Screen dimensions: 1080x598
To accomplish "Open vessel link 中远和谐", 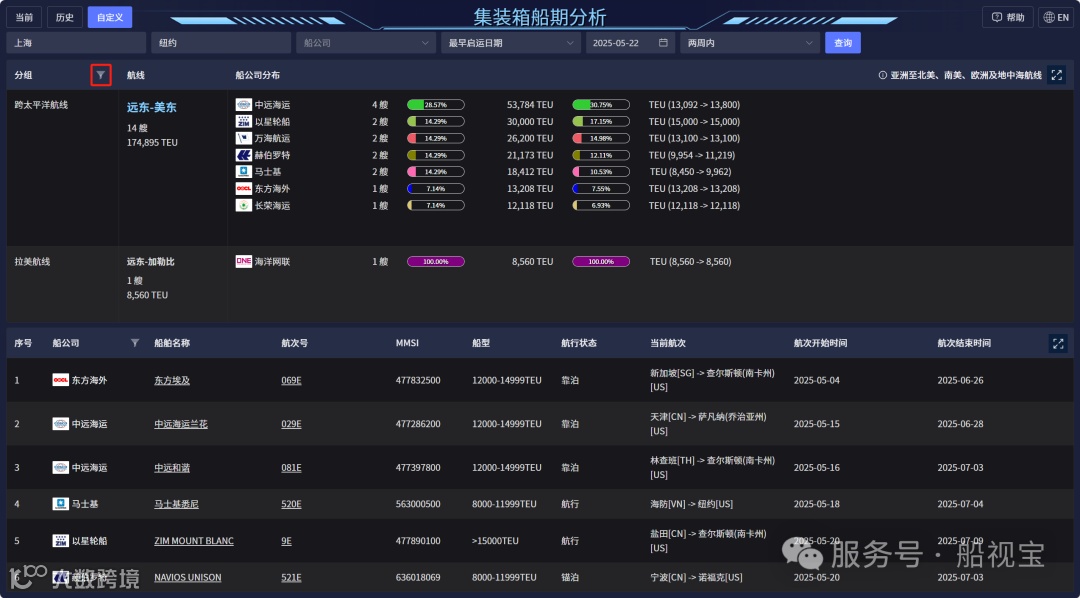I will pyautogui.click(x=172, y=468).
